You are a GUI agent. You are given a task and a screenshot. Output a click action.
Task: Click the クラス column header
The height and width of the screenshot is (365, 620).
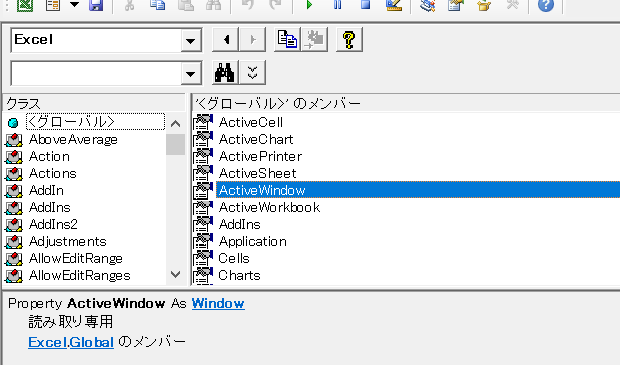(94, 104)
